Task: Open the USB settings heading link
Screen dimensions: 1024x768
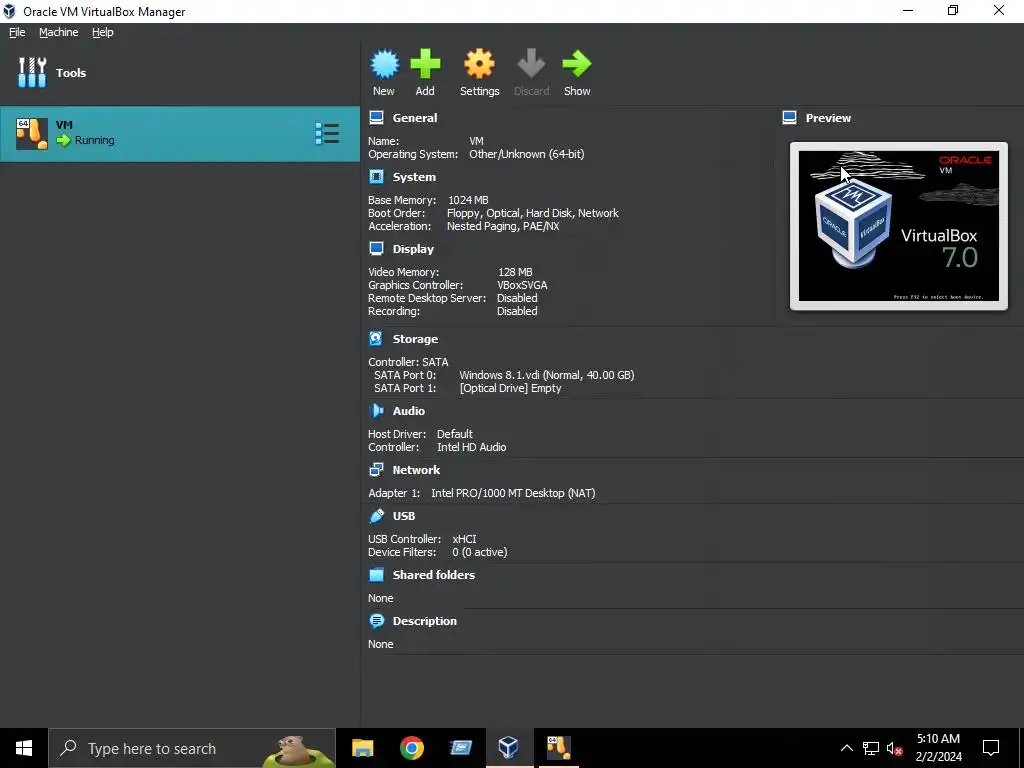Action: [x=404, y=516]
